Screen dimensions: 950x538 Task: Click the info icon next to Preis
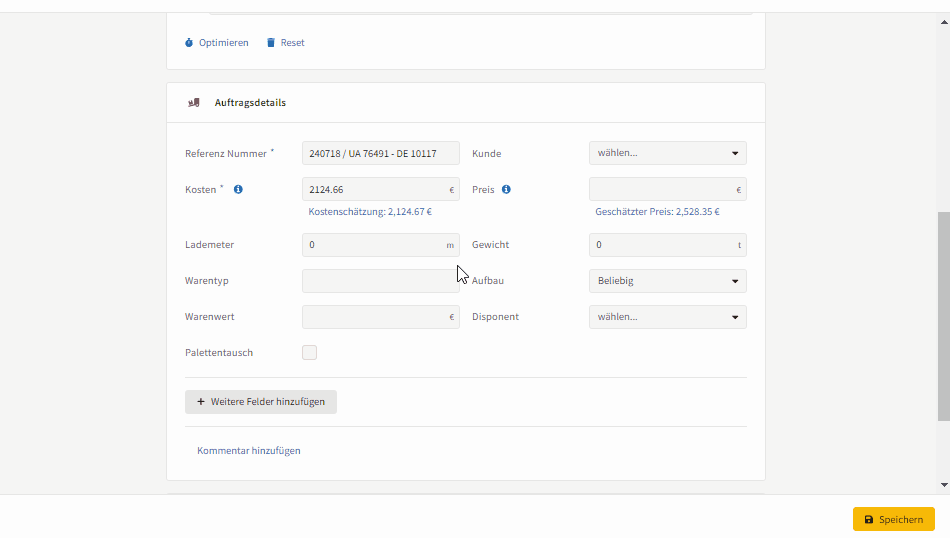pyautogui.click(x=506, y=189)
